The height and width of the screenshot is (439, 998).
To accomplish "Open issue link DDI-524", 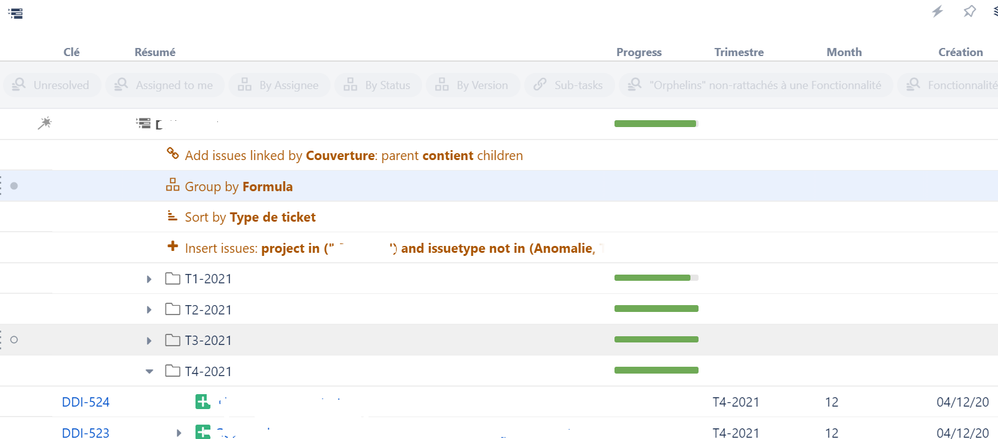I will tap(85, 402).
